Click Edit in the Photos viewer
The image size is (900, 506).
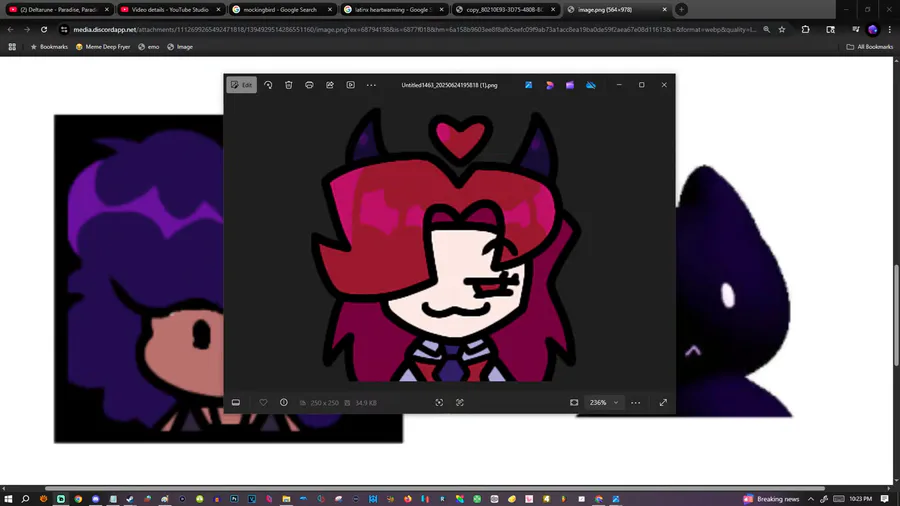(x=241, y=85)
